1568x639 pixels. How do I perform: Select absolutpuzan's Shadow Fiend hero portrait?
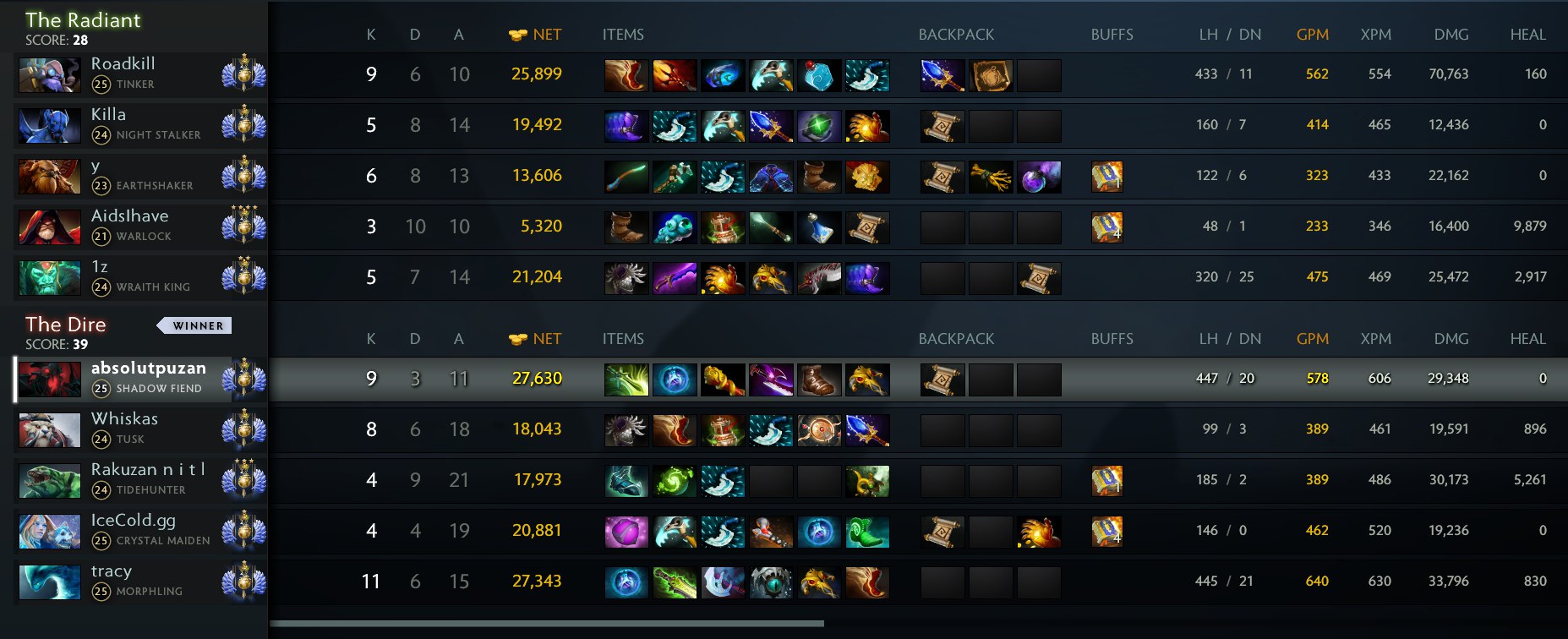[x=50, y=380]
